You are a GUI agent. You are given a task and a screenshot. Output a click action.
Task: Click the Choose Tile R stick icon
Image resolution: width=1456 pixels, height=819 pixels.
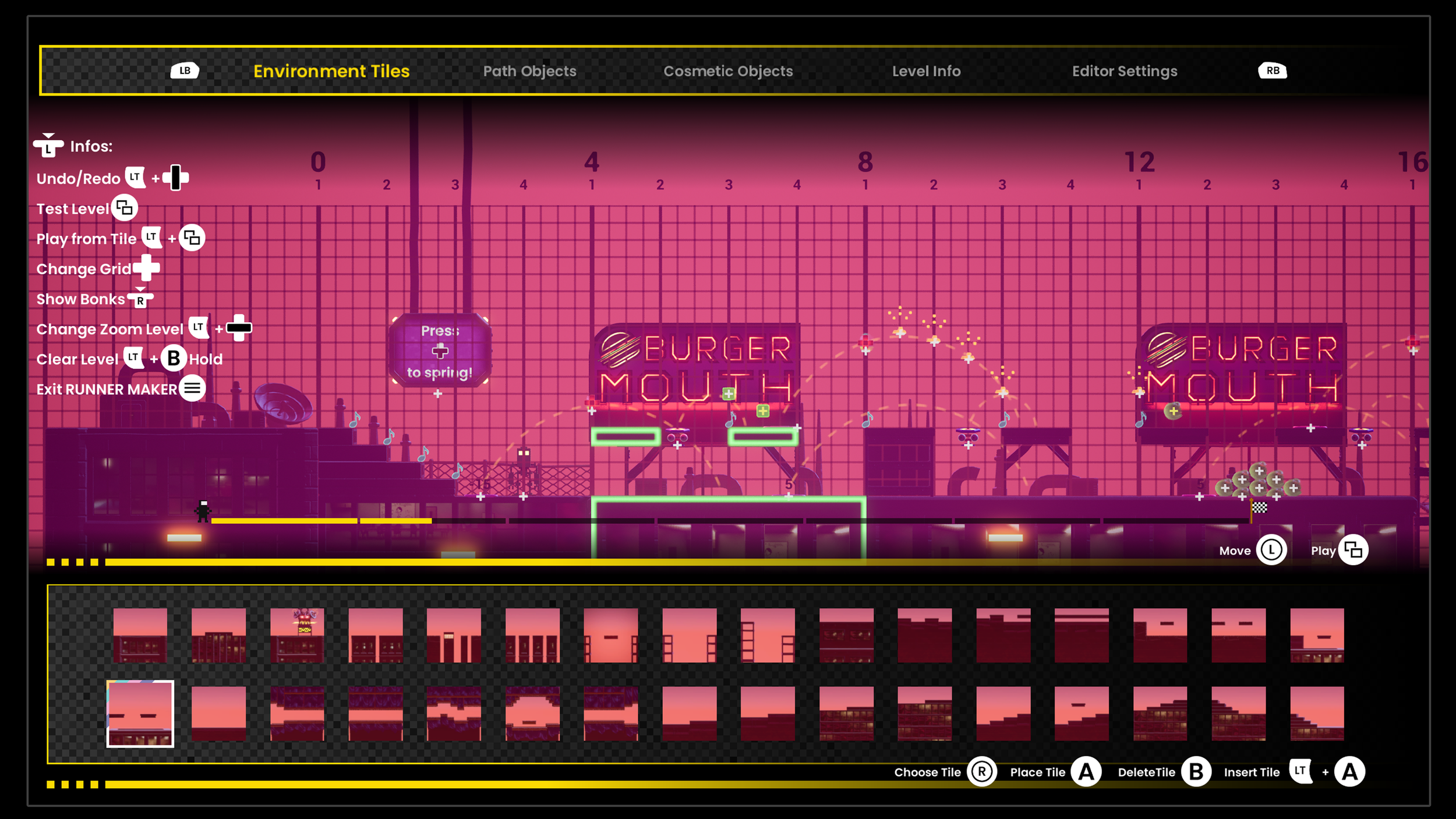tap(982, 772)
